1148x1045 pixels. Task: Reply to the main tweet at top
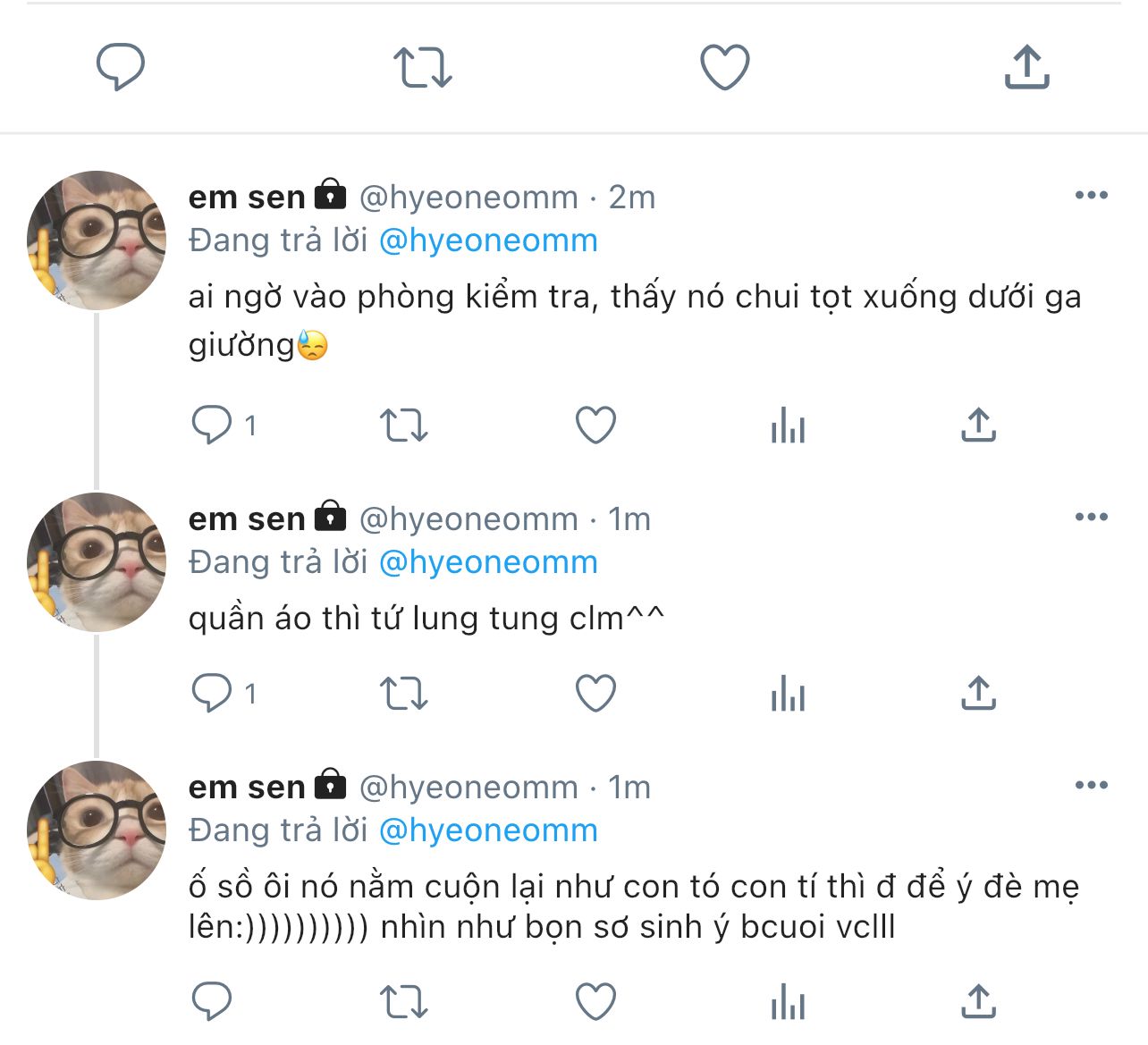[x=121, y=67]
